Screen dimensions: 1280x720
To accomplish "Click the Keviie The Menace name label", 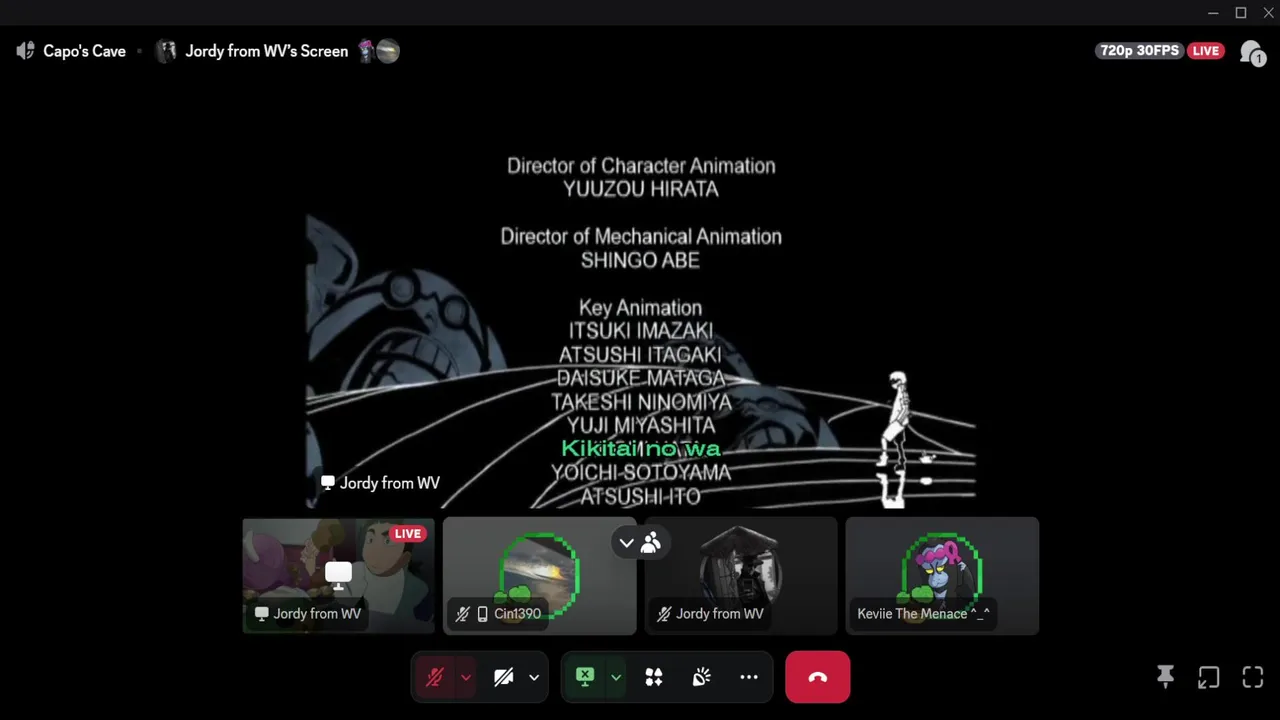I will [x=923, y=614].
